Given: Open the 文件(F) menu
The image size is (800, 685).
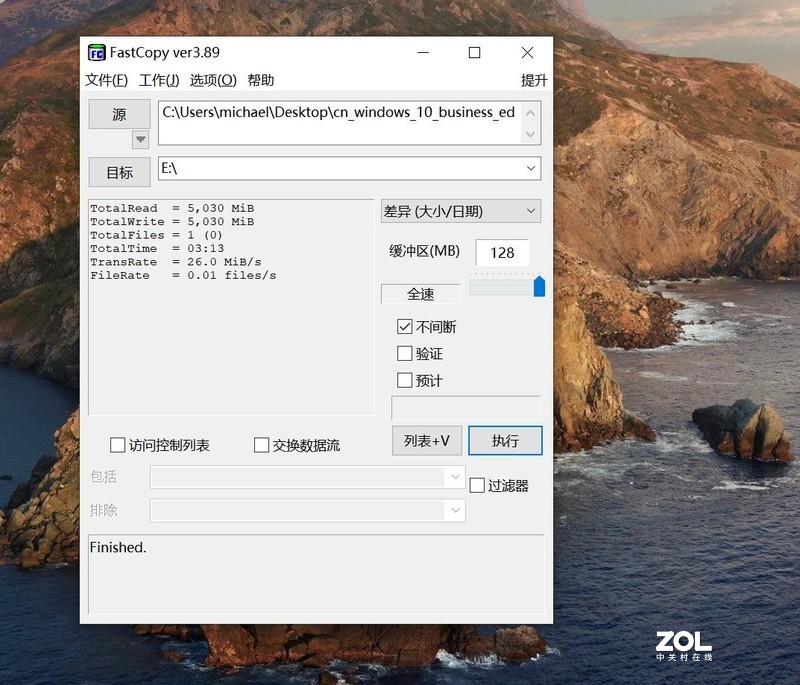Looking at the screenshot, I should (106, 80).
